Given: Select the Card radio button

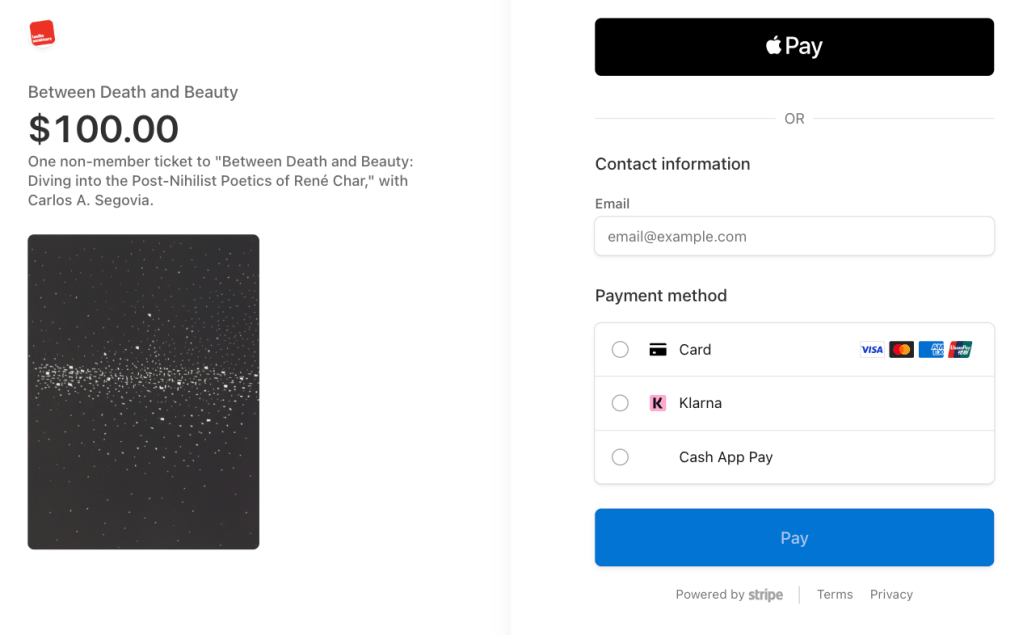Looking at the screenshot, I should click(620, 350).
